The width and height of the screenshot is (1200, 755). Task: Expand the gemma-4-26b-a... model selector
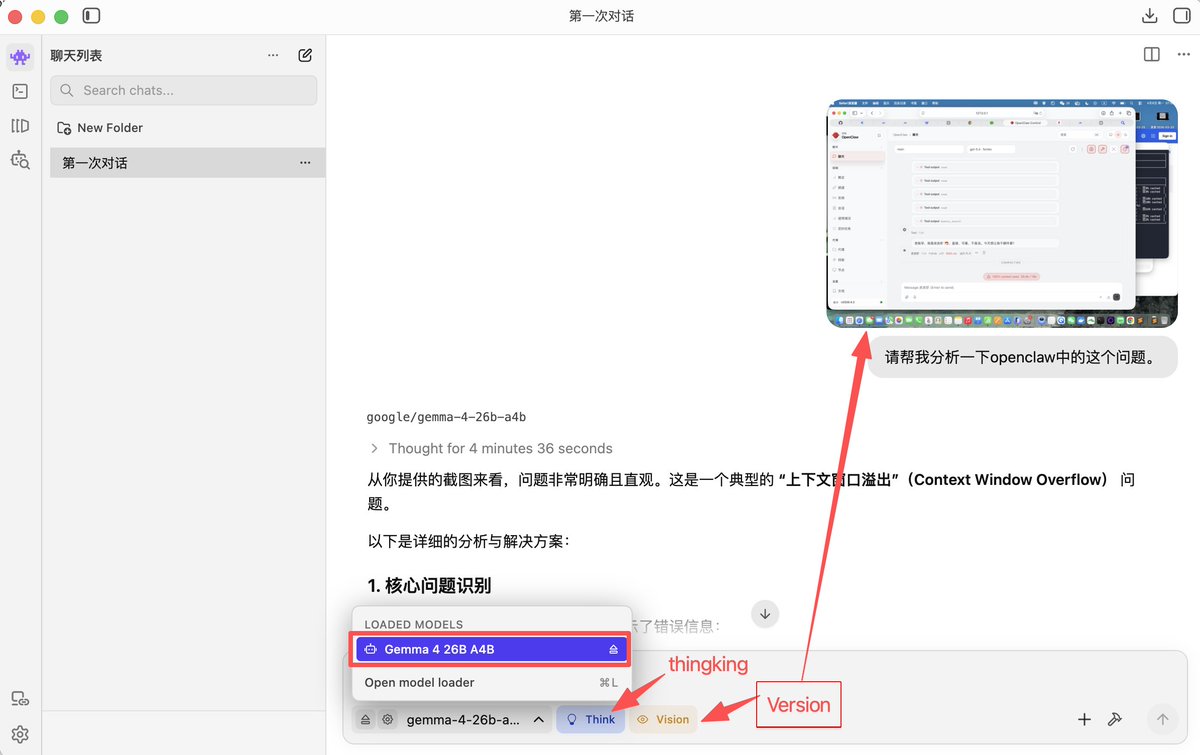[476, 719]
